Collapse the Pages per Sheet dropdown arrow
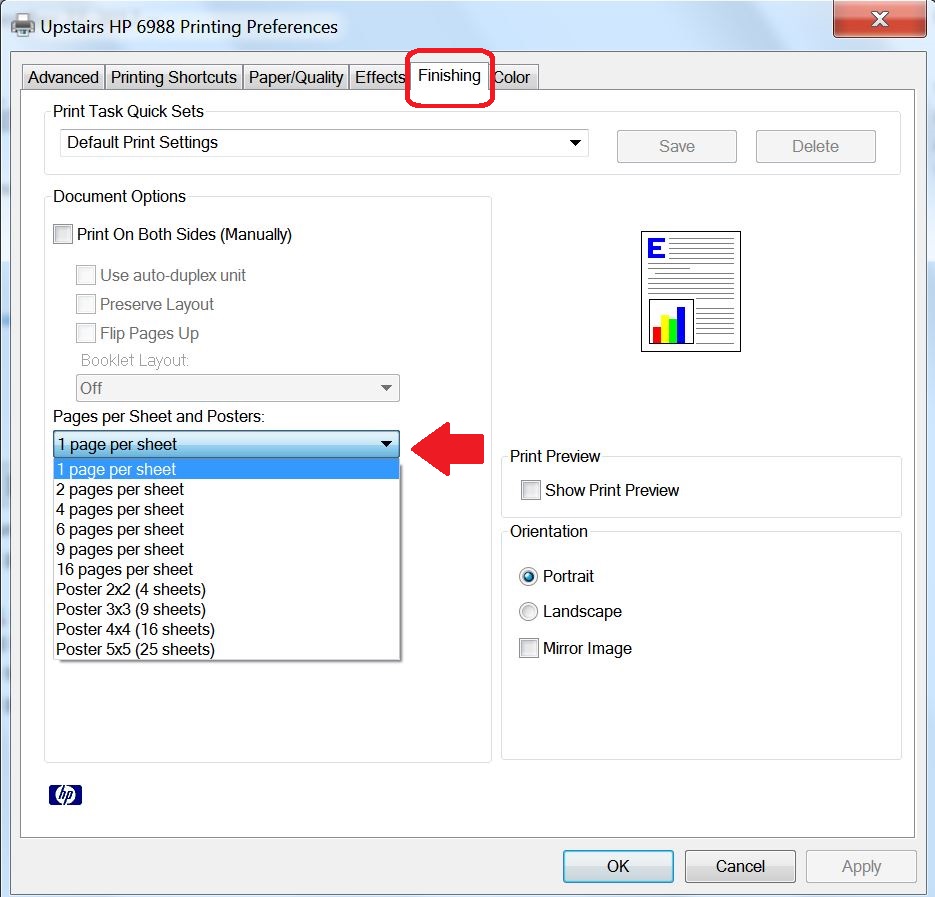Screen dimensions: 935x897 [386, 444]
